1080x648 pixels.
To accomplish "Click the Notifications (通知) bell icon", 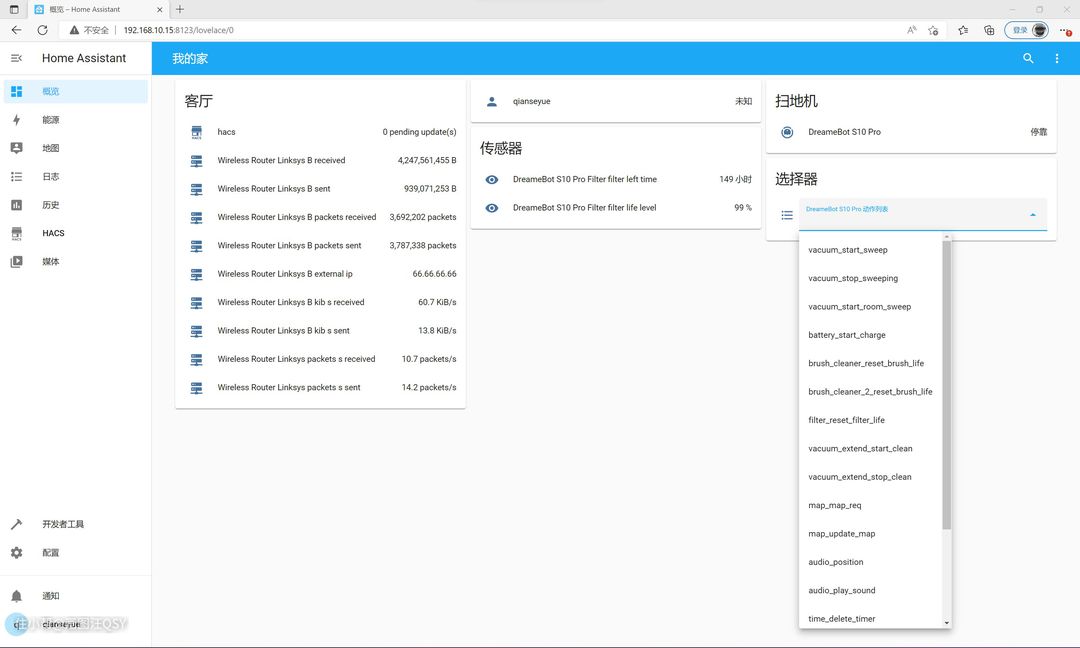I will click(x=16, y=596).
